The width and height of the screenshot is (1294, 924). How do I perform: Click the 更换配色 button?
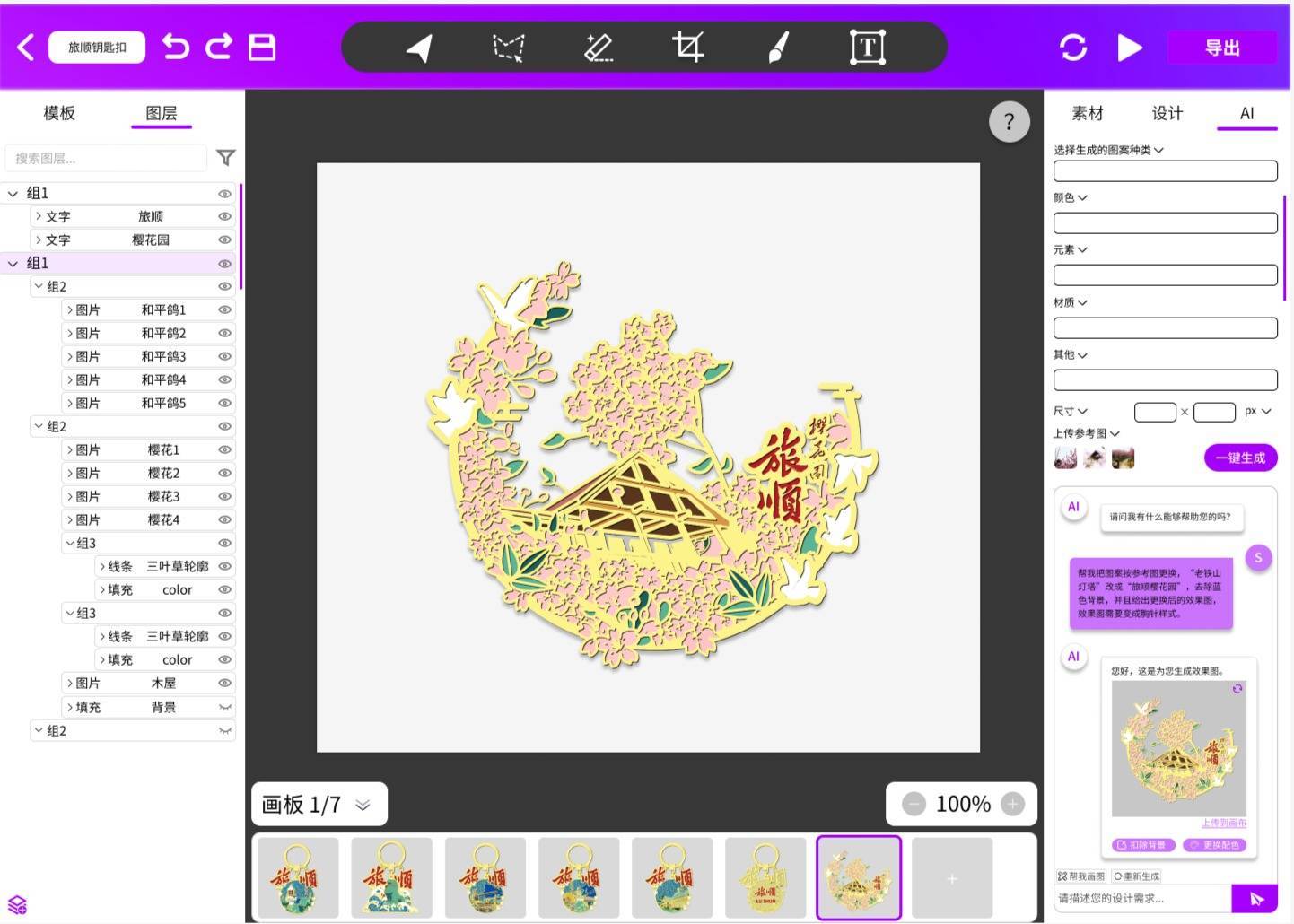[1215, 845]
